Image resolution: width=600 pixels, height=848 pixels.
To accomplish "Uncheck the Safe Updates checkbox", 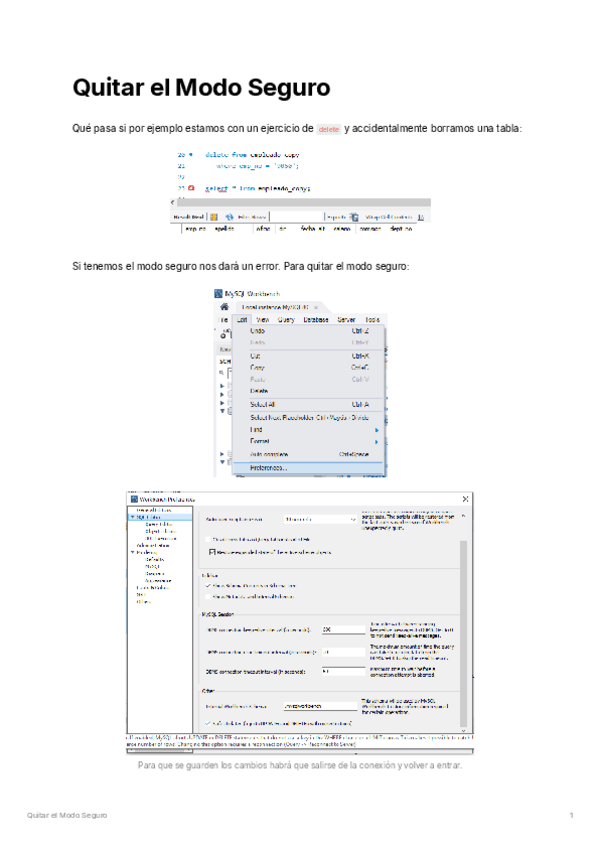I will (x=208, y=723).
